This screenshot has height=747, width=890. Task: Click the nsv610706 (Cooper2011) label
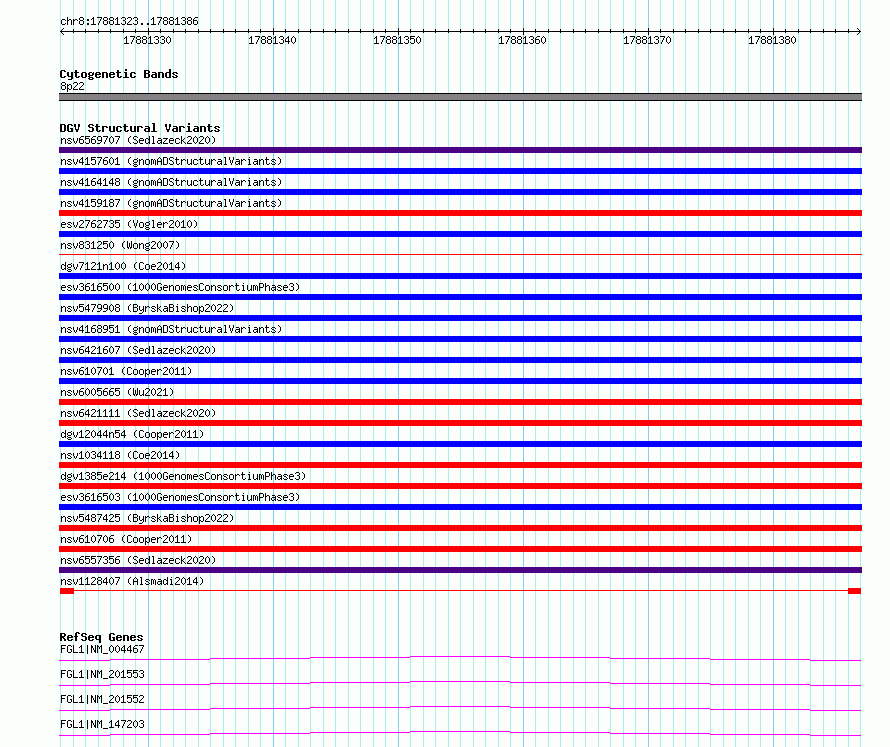[x=126, y=539]
